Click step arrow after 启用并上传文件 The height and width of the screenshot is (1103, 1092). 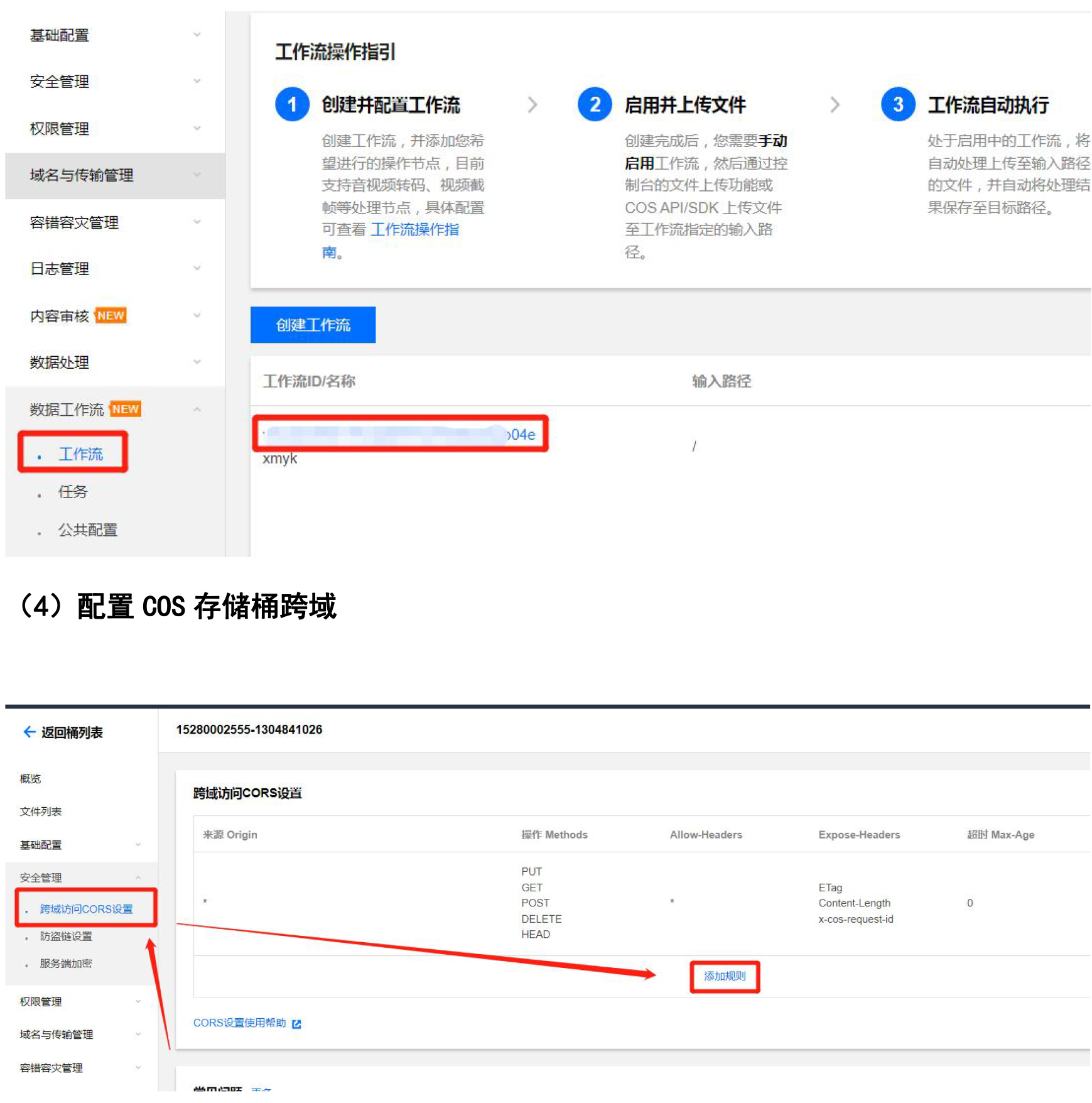[x=835, y=105]
